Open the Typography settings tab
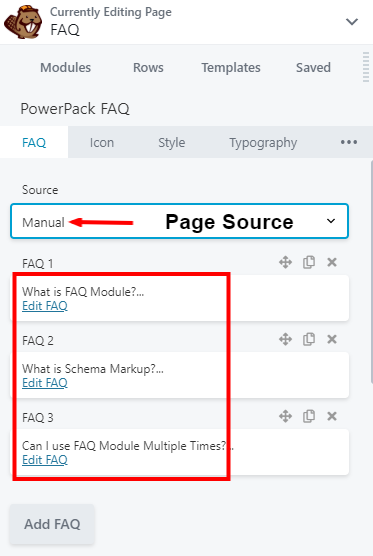The width and height of the screenshot is (373, 556). pyautogui.click(x=263, y=142)
